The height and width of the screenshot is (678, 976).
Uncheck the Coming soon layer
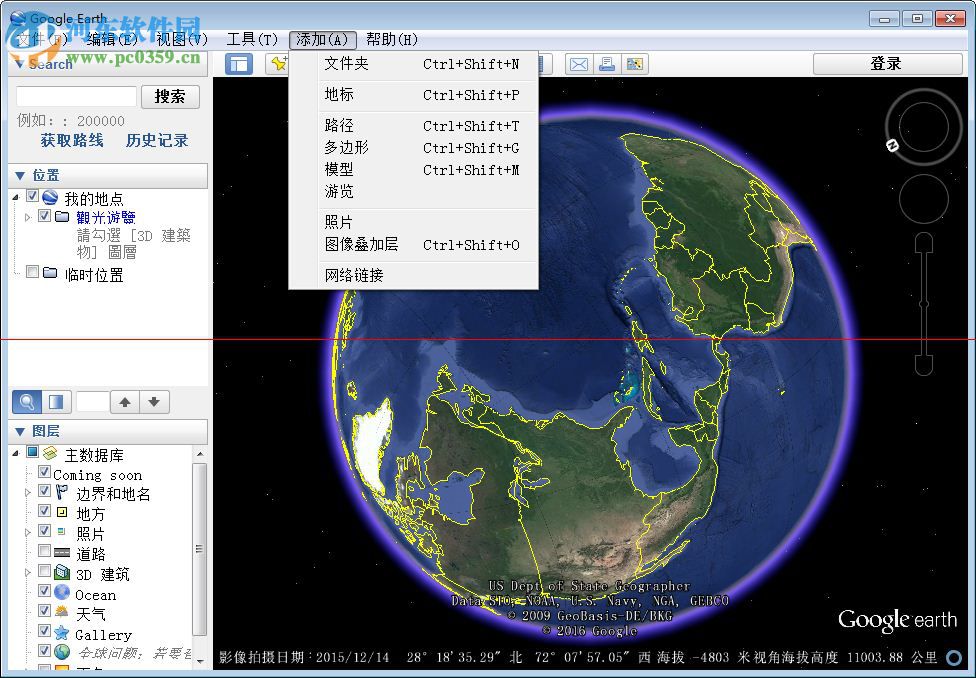(x=44, y=474)
